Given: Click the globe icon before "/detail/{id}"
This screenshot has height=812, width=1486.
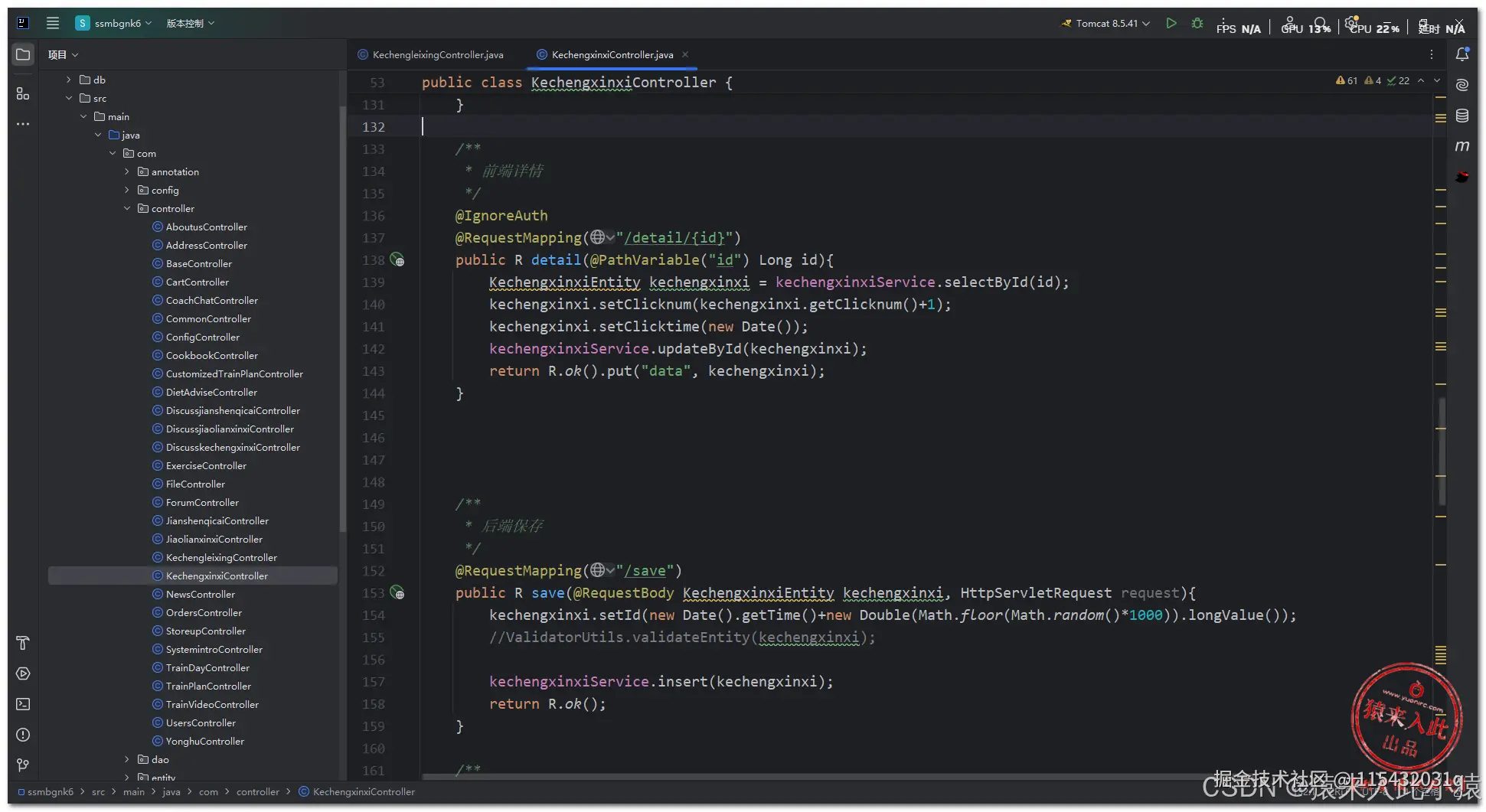Looking at the screenshot, I should pos(598,237).
